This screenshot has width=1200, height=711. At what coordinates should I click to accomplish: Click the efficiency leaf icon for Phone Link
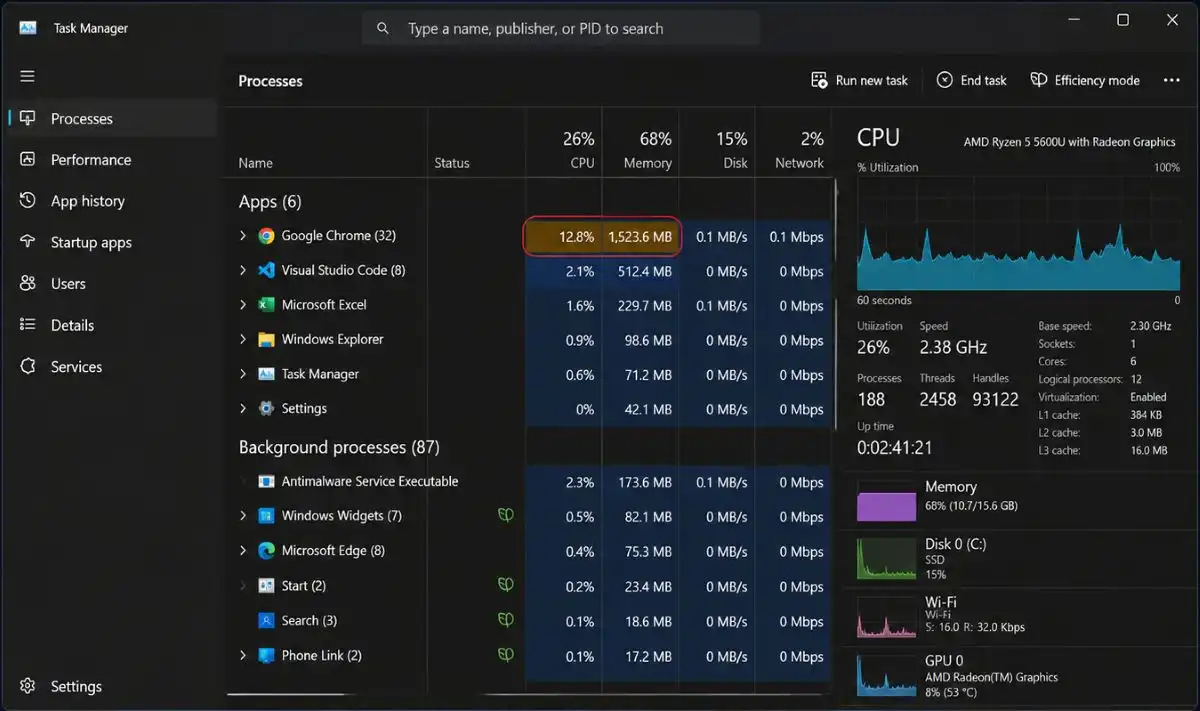[506, 655]
